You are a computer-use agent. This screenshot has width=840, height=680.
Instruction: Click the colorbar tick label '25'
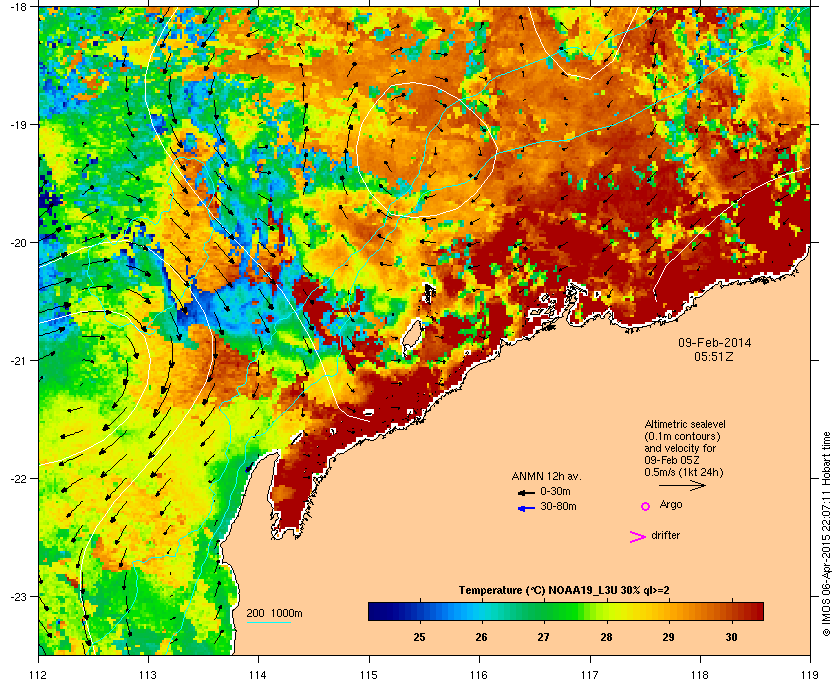(419, 637)
